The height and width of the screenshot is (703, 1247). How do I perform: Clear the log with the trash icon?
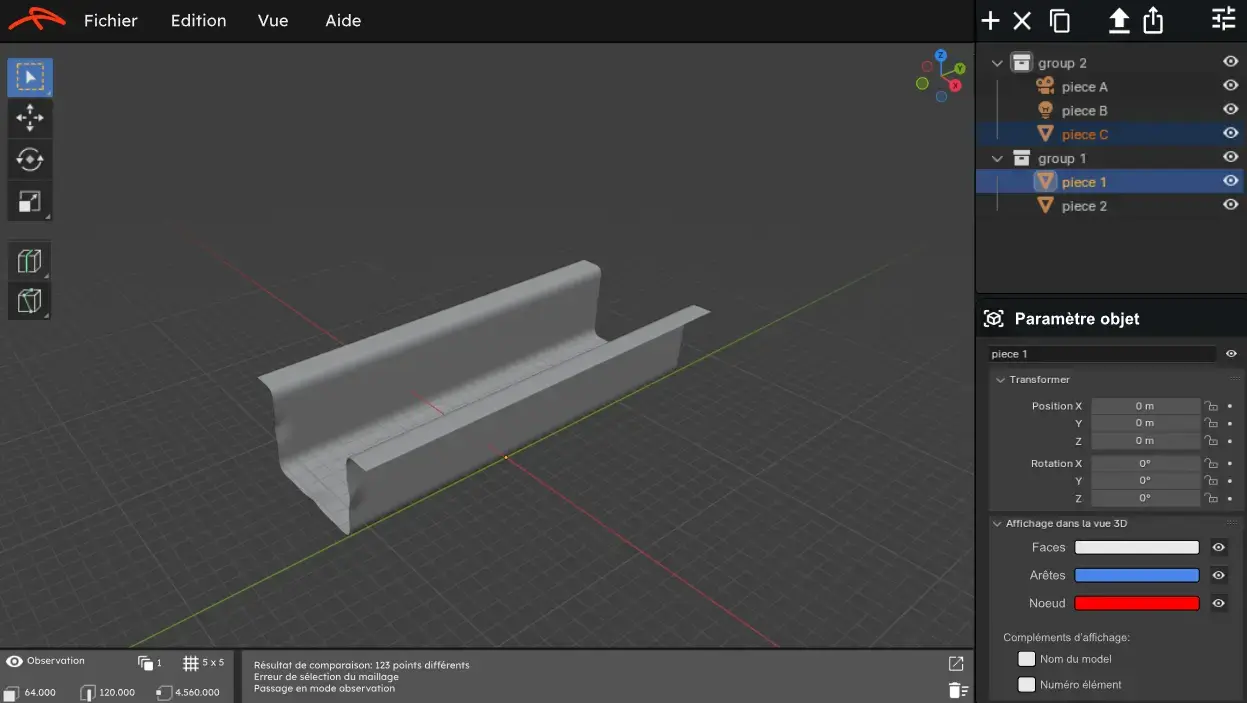tap(957, 690)
